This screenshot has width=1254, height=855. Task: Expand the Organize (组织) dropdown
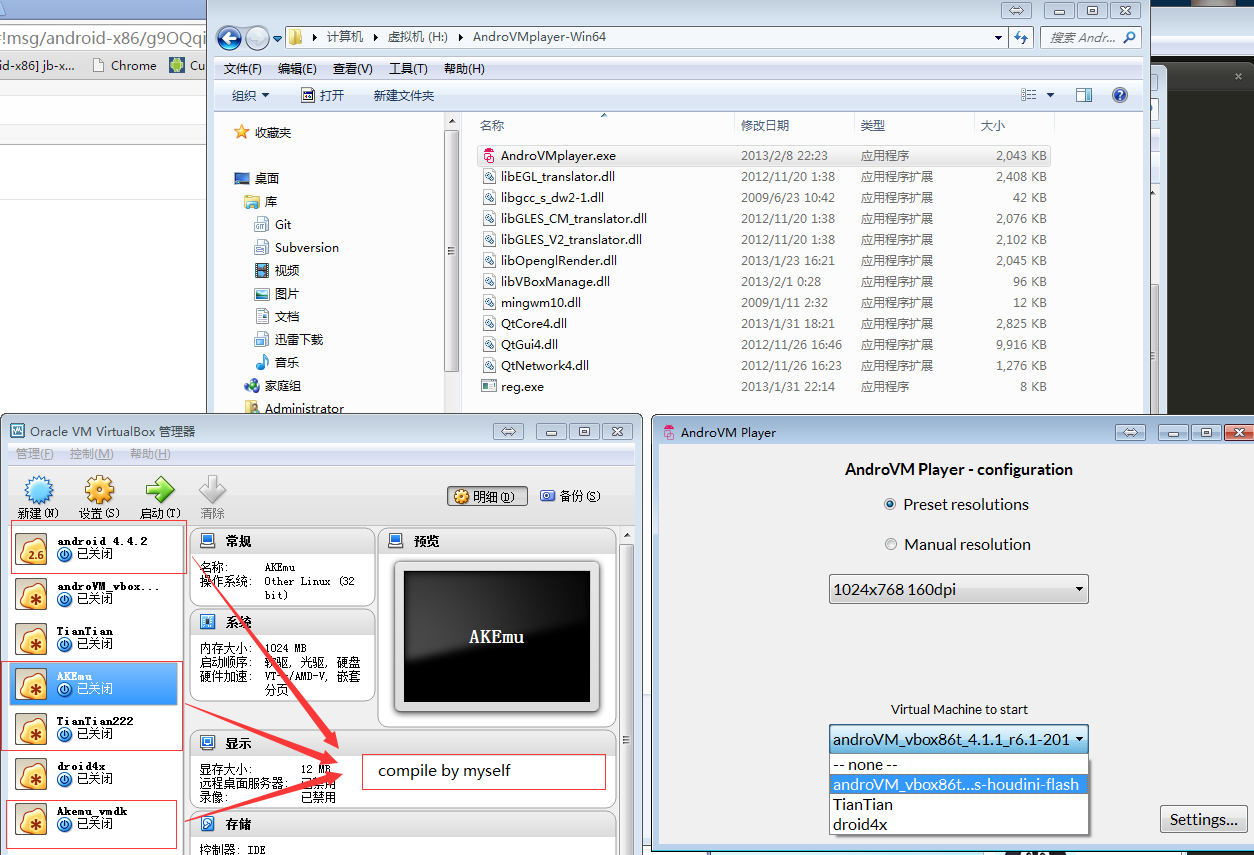click(250, 95)
